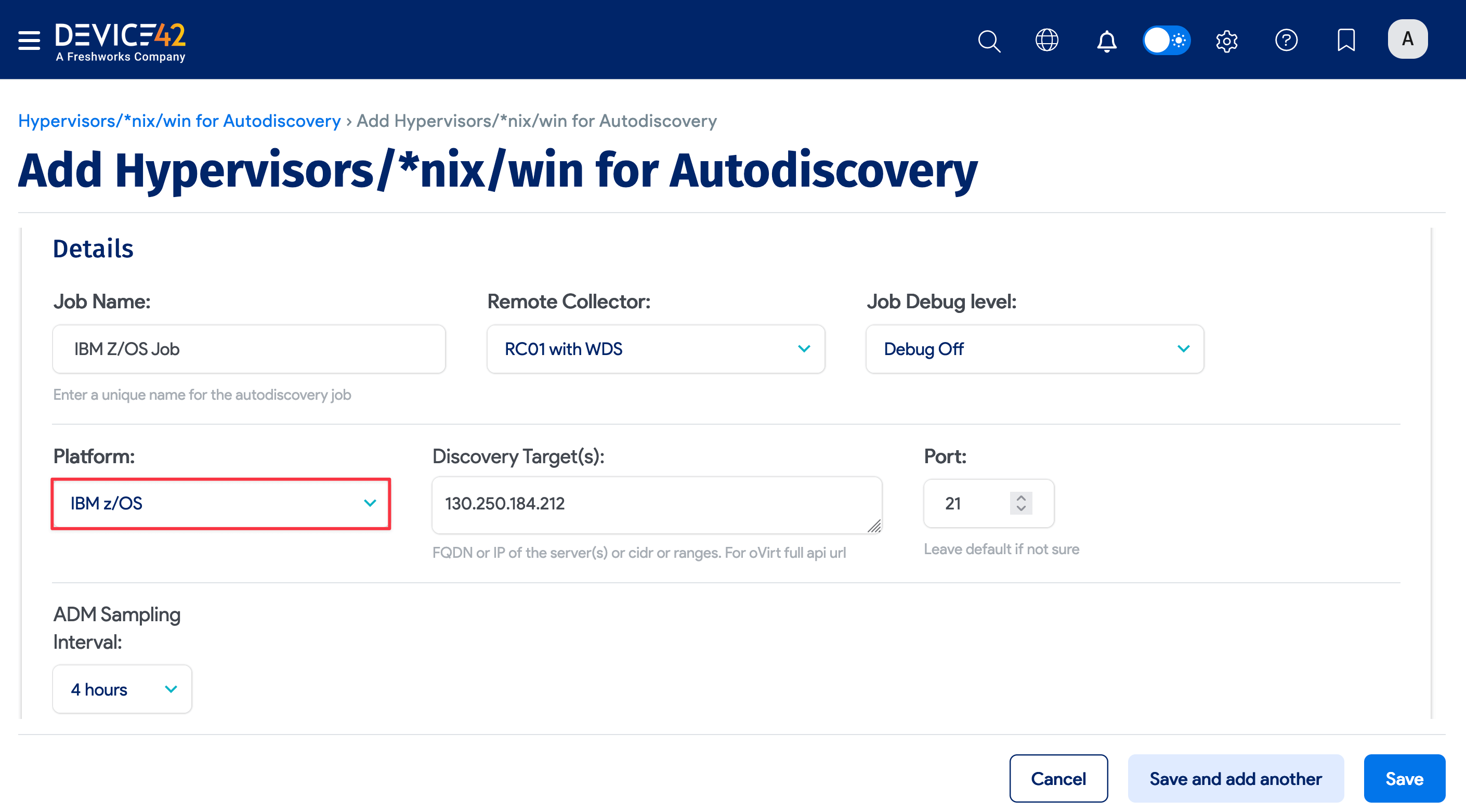Click the Cancel button
This screenshot has width=1466, height=812.
(1058, 778)
